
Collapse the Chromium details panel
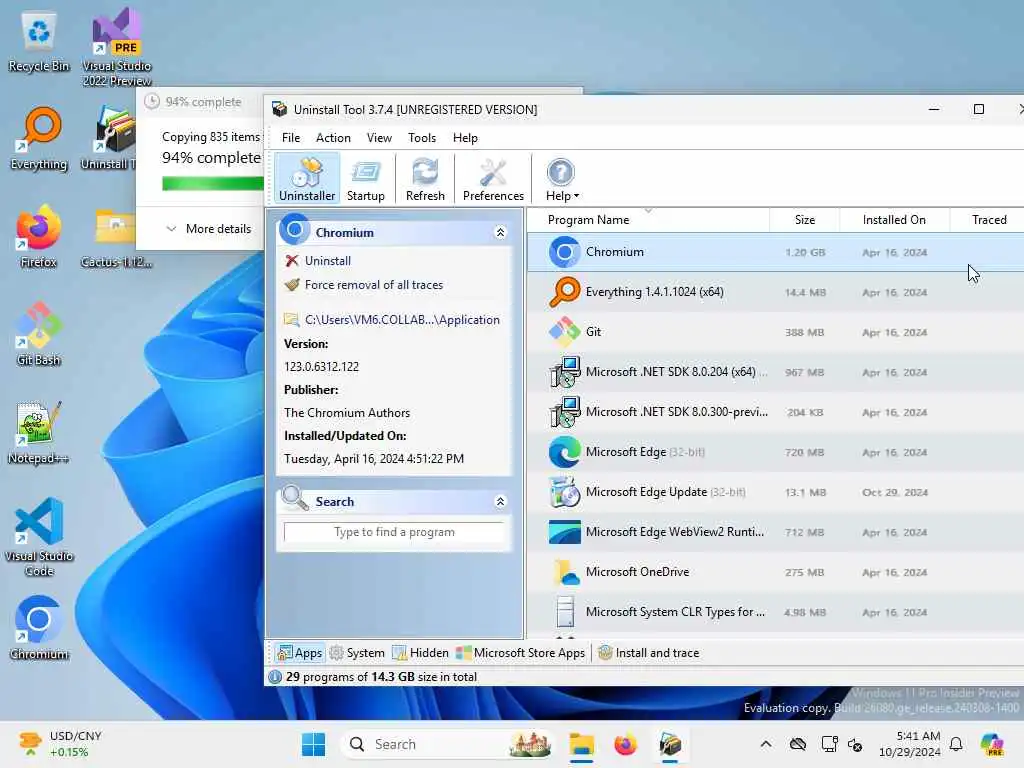point(500,232)
